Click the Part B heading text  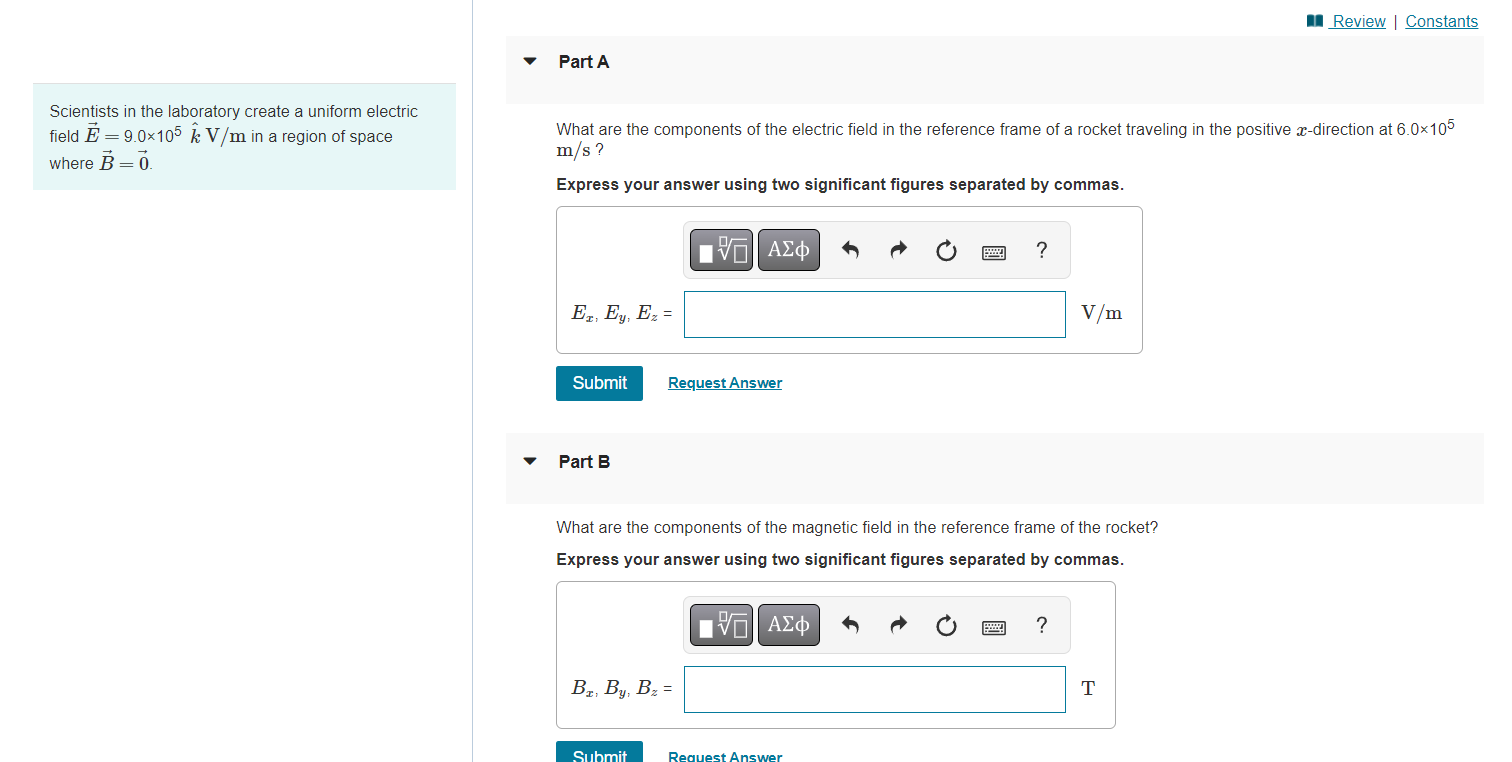click(584, 462)
